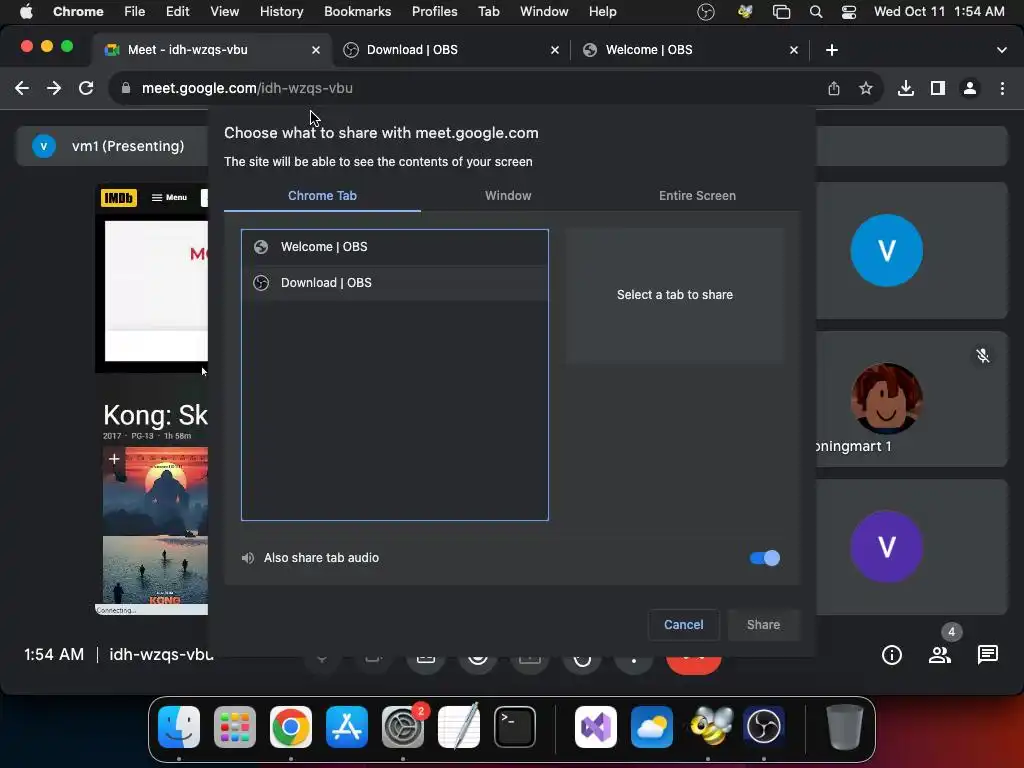Show everyone via people icon
This screenshot has height=768, width=1024.
click(x=940, y=654)
